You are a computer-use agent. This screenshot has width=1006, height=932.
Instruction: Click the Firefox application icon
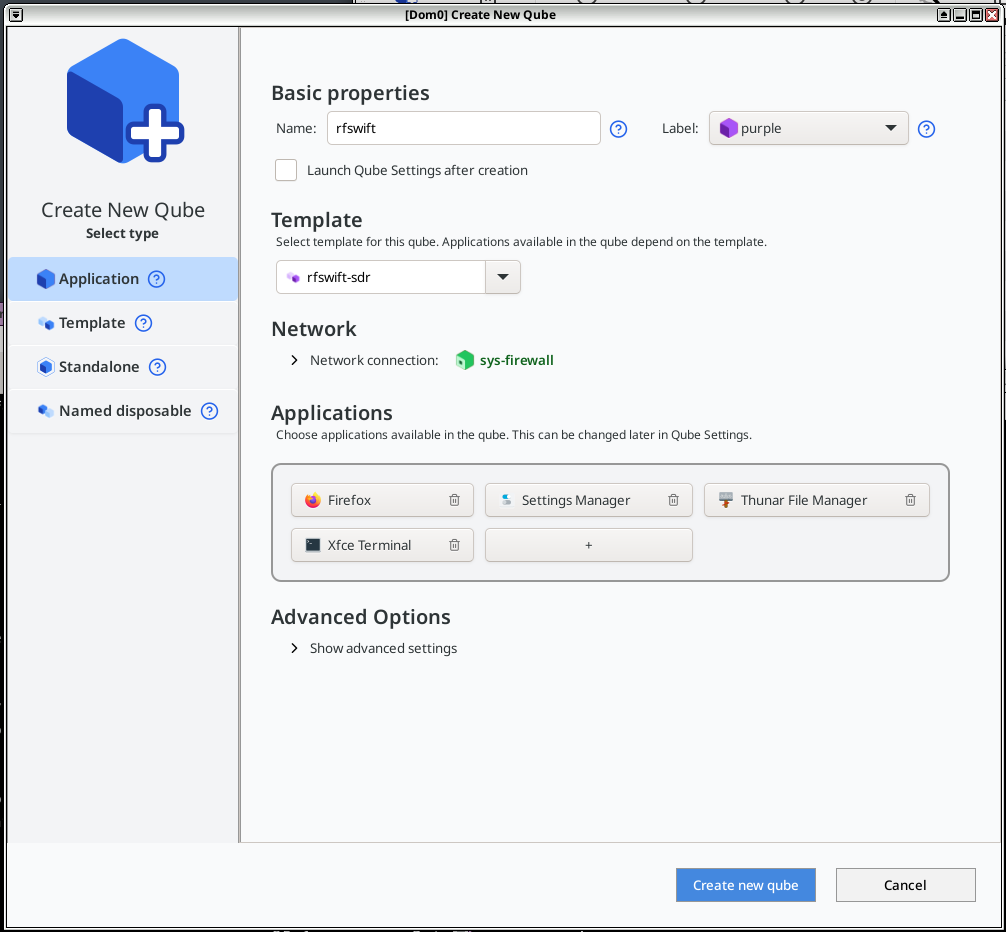[x=311, y=499]
